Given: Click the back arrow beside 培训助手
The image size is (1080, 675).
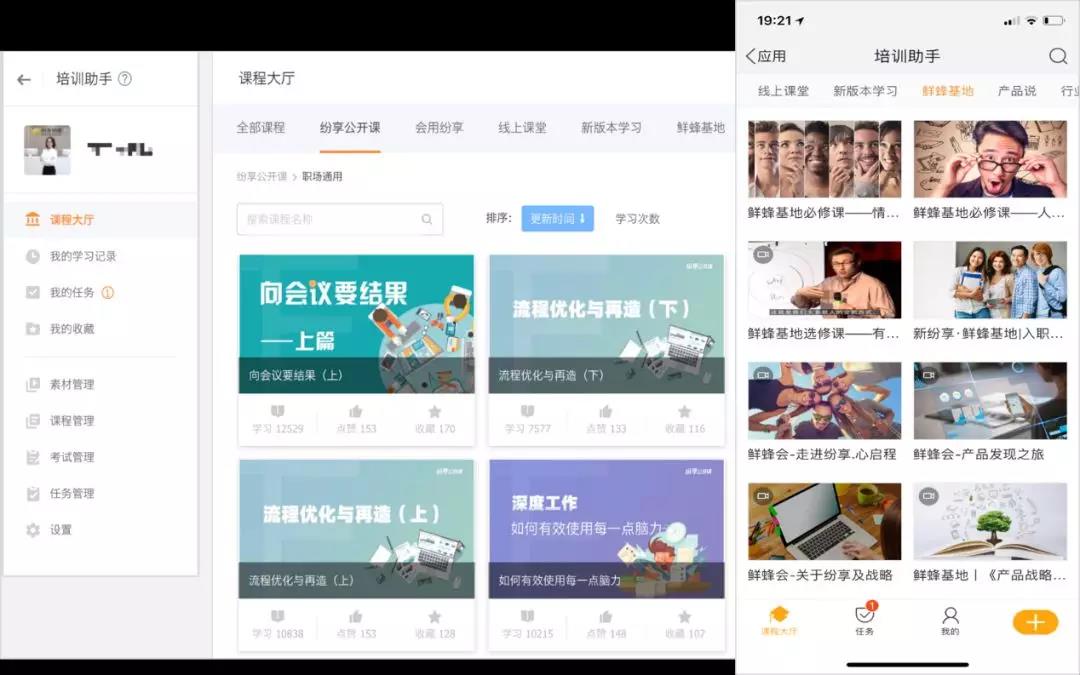Looking at the screenshot, I should pos(24,80).
